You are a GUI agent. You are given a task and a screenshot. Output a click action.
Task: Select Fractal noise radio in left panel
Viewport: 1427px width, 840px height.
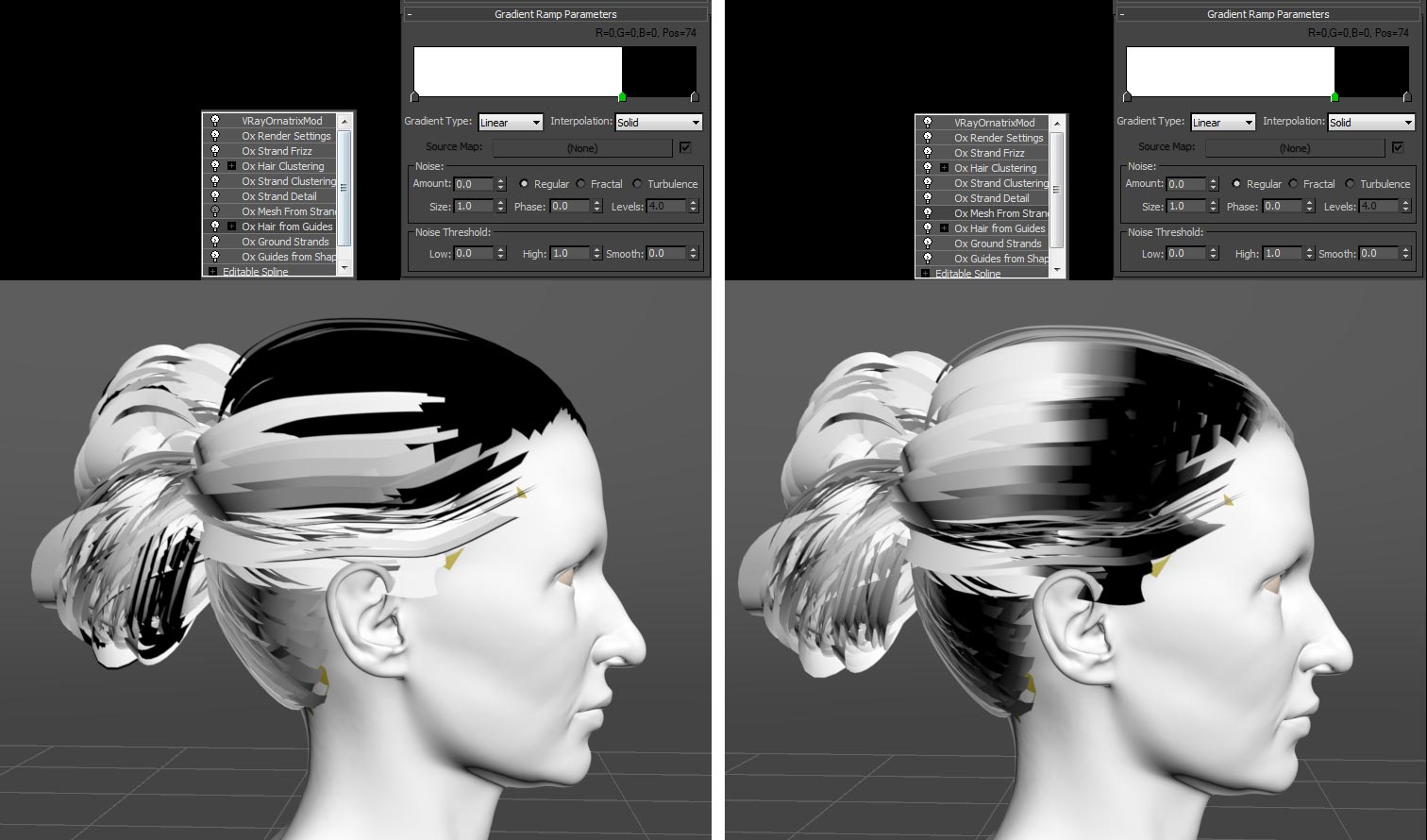pos(581,184)
